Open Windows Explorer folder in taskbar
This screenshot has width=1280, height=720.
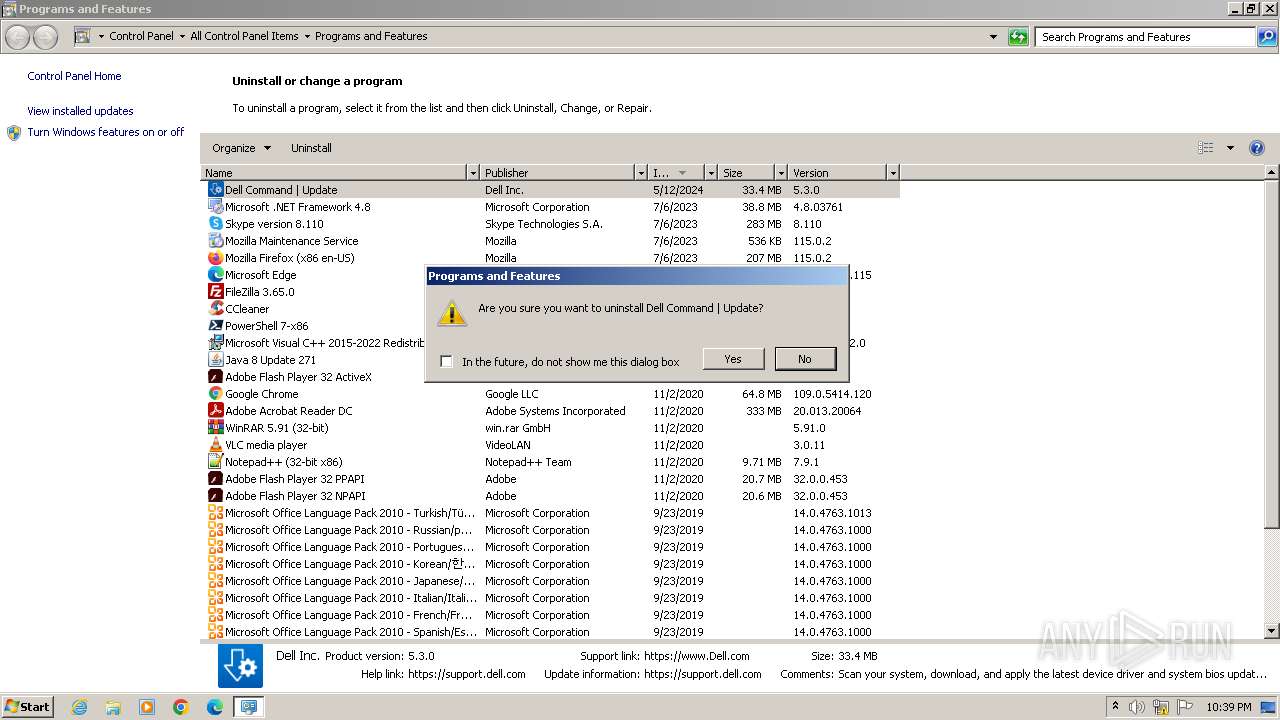pyautogui.click(x=113, y=707)
